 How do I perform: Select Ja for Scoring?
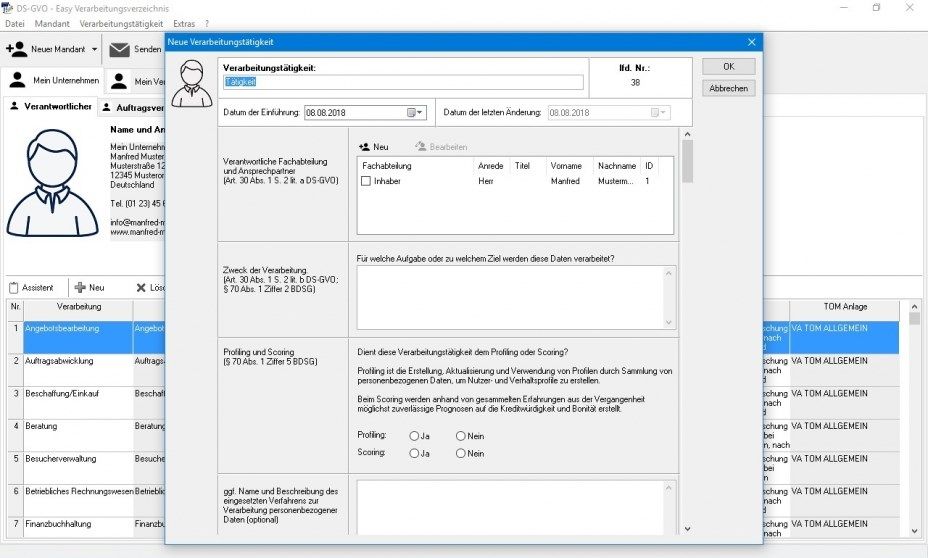pos(414,453)
